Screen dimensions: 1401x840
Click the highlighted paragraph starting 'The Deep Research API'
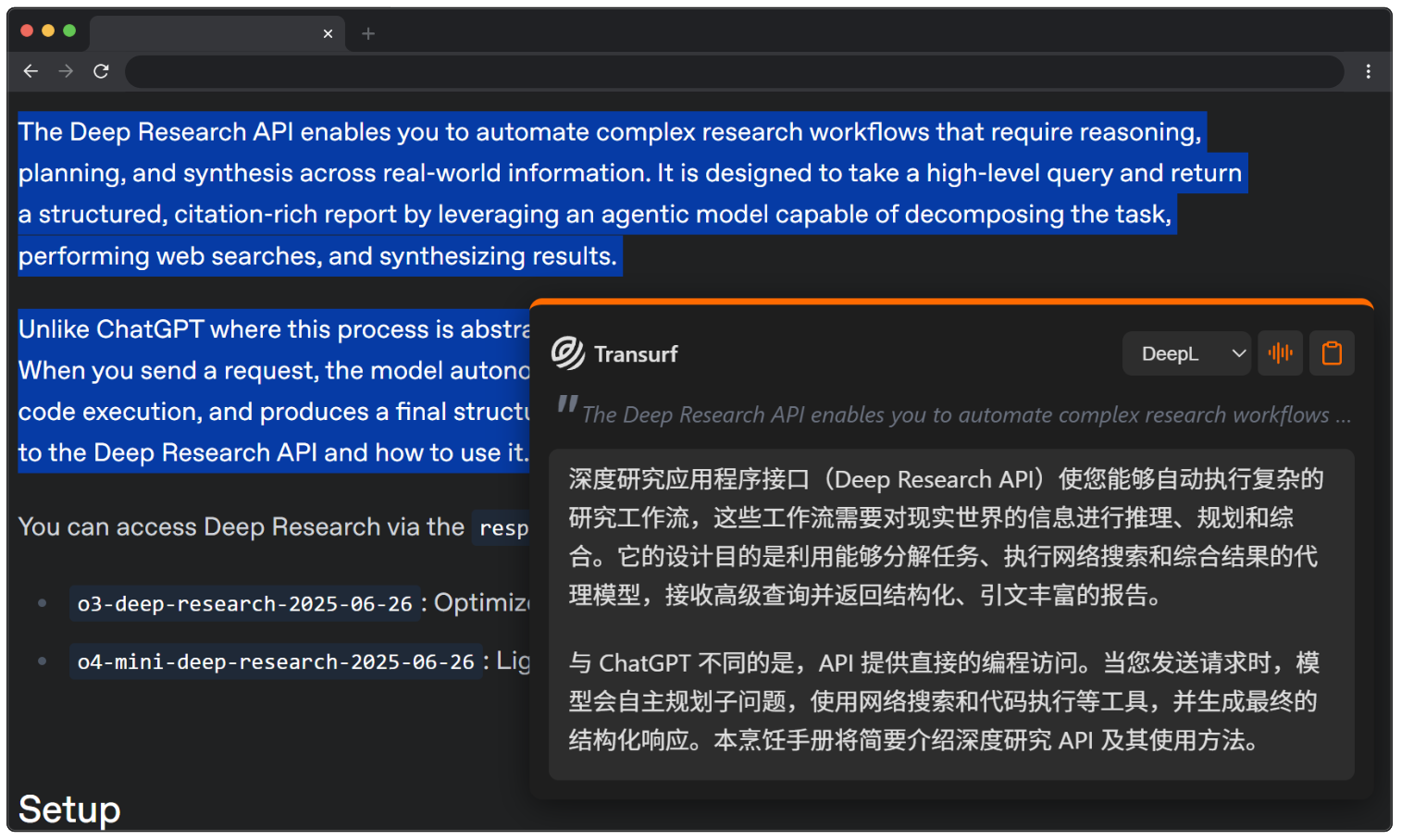coord(632,193)
